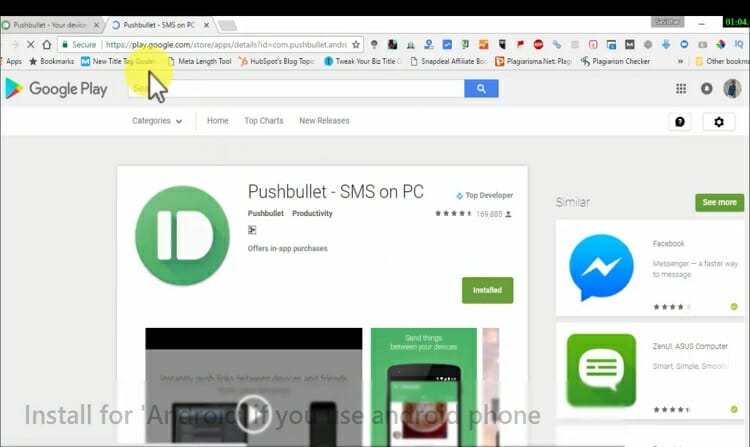
Task: Click the colorful pinwheel extension icon
Action: (x=721, y=44)
